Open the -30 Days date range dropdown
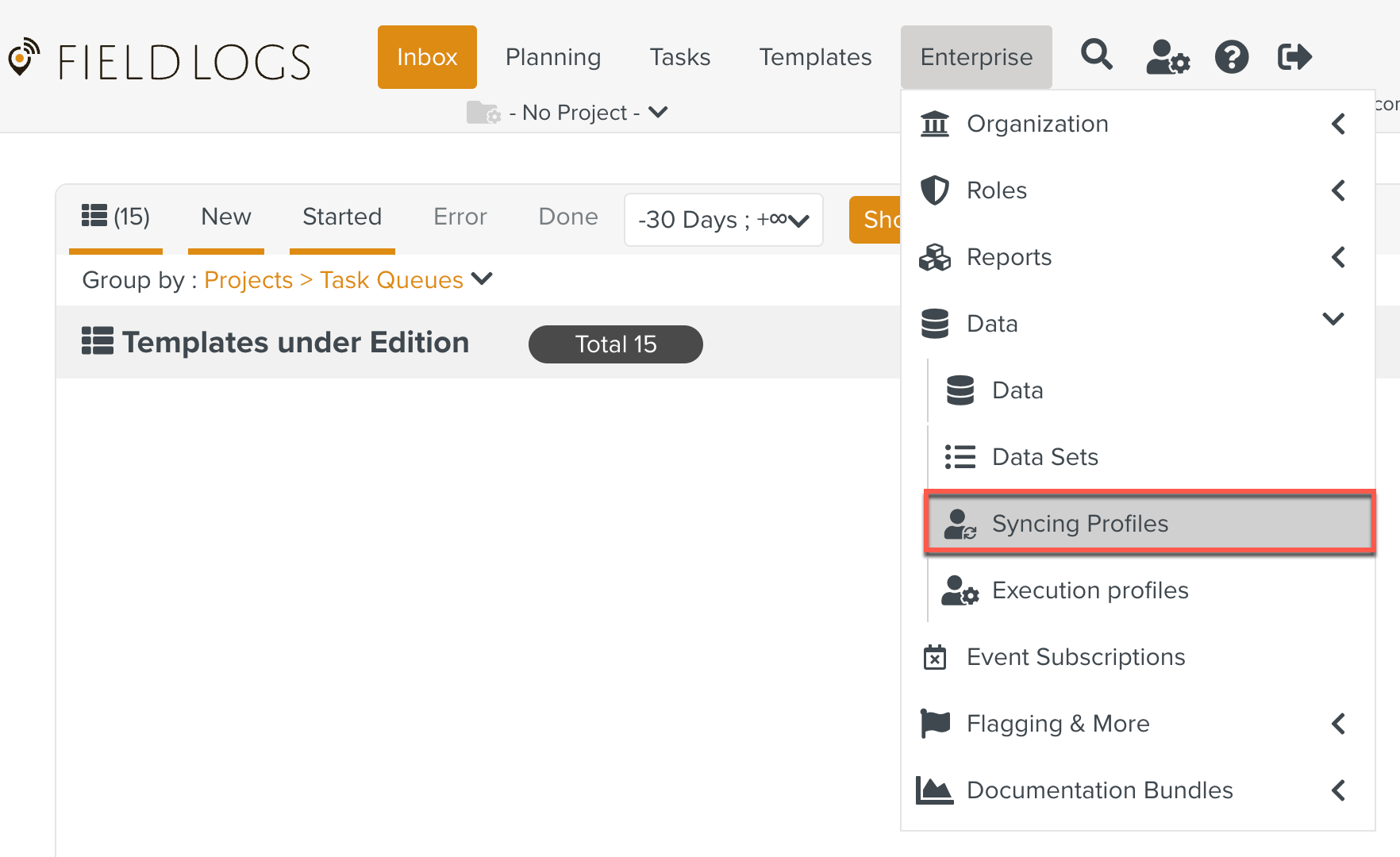Viewport: 1400px width, 857px height. tap(722, 220)
